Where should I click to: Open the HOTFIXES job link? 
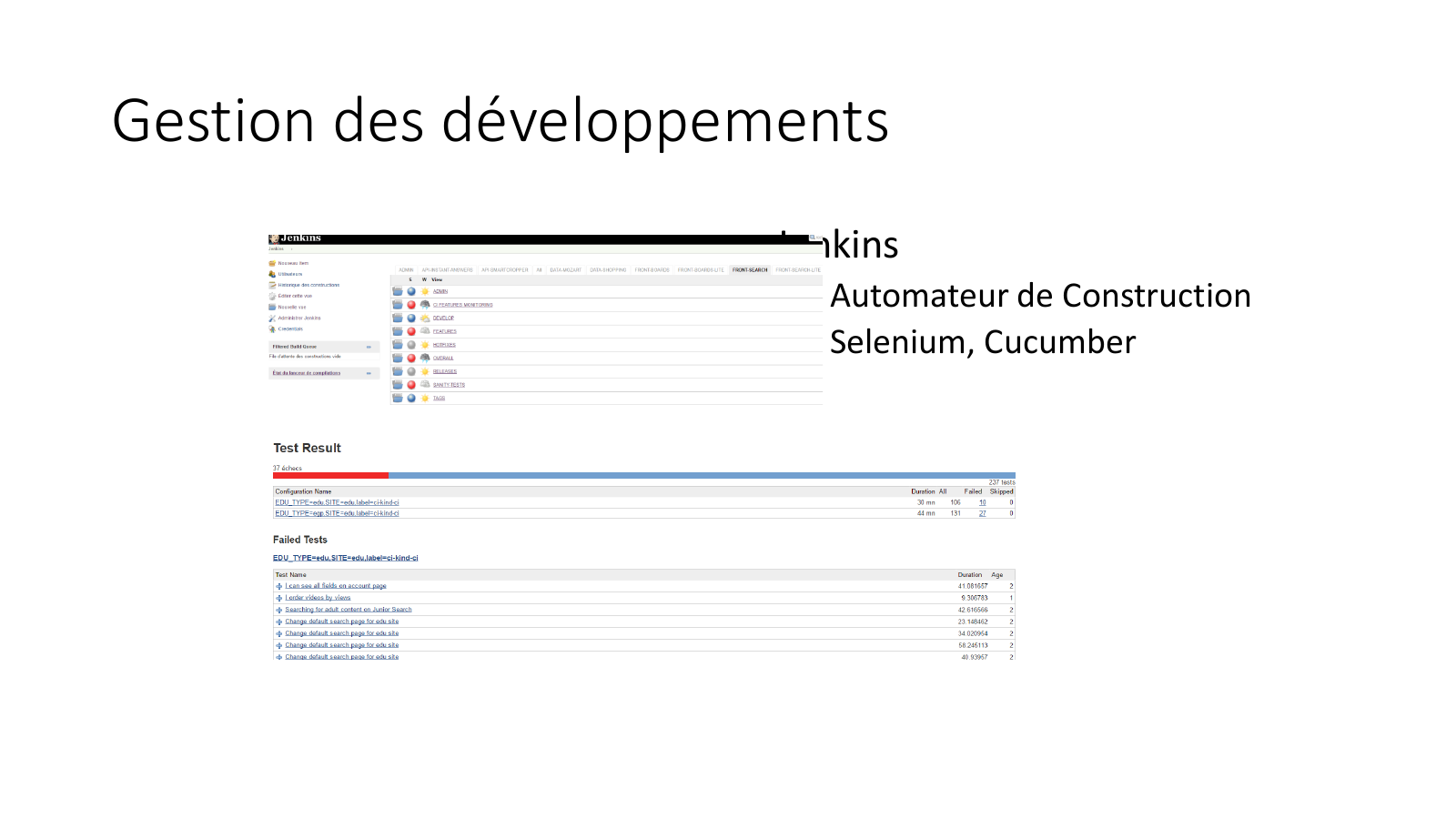[444, 345]
